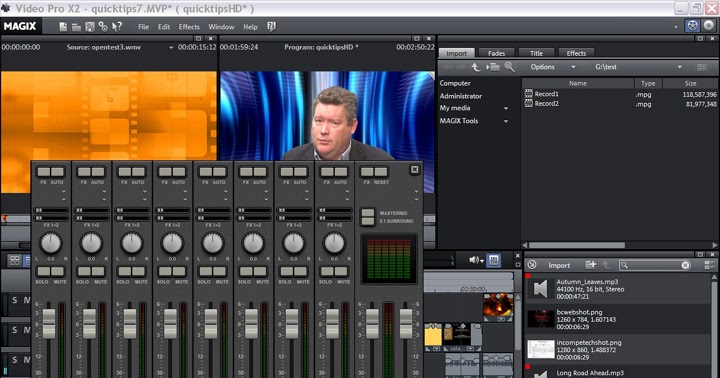Show folder tree icon in media browser toolbar
This screenshot has width=720, height=378.
(x=493, y=67)
